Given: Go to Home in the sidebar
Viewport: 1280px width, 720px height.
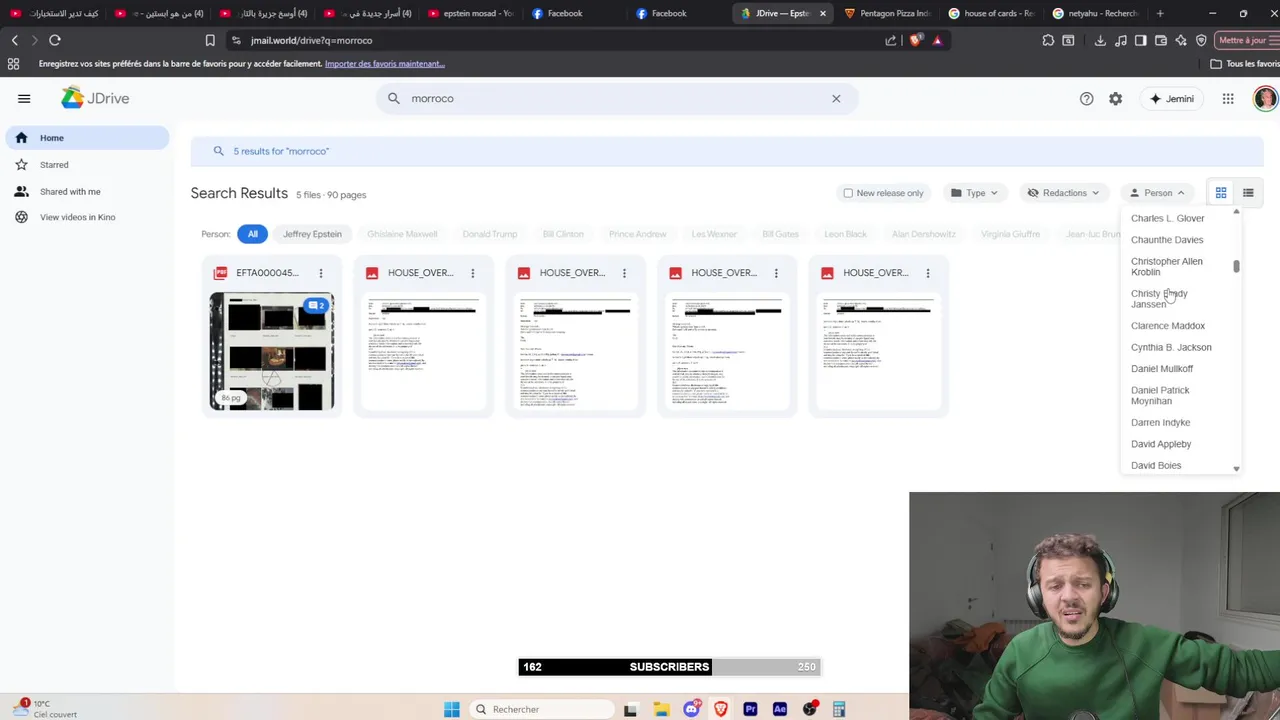Looking at the screenshot, I should [88, 138].
